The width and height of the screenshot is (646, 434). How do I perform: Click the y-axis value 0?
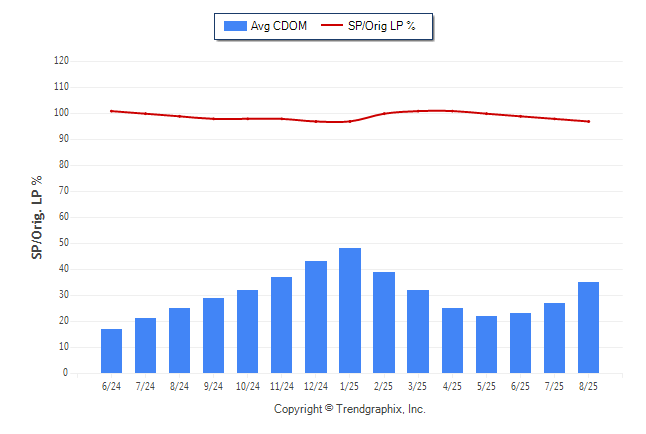pyautogui.click(x=66, y=373)
